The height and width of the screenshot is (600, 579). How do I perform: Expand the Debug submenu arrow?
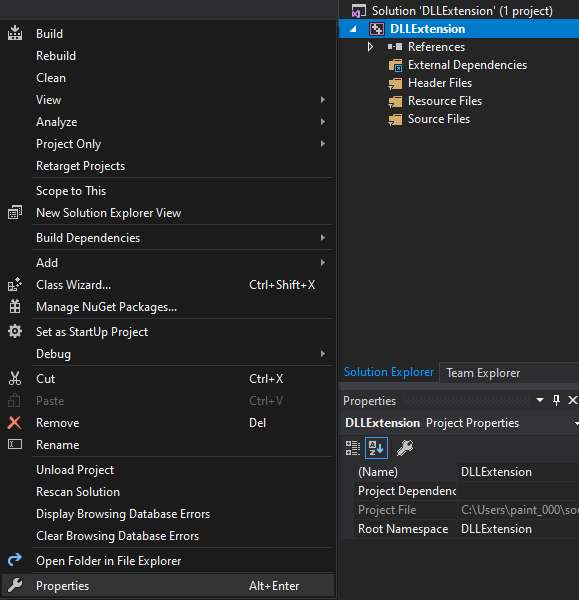coord(323,354)
